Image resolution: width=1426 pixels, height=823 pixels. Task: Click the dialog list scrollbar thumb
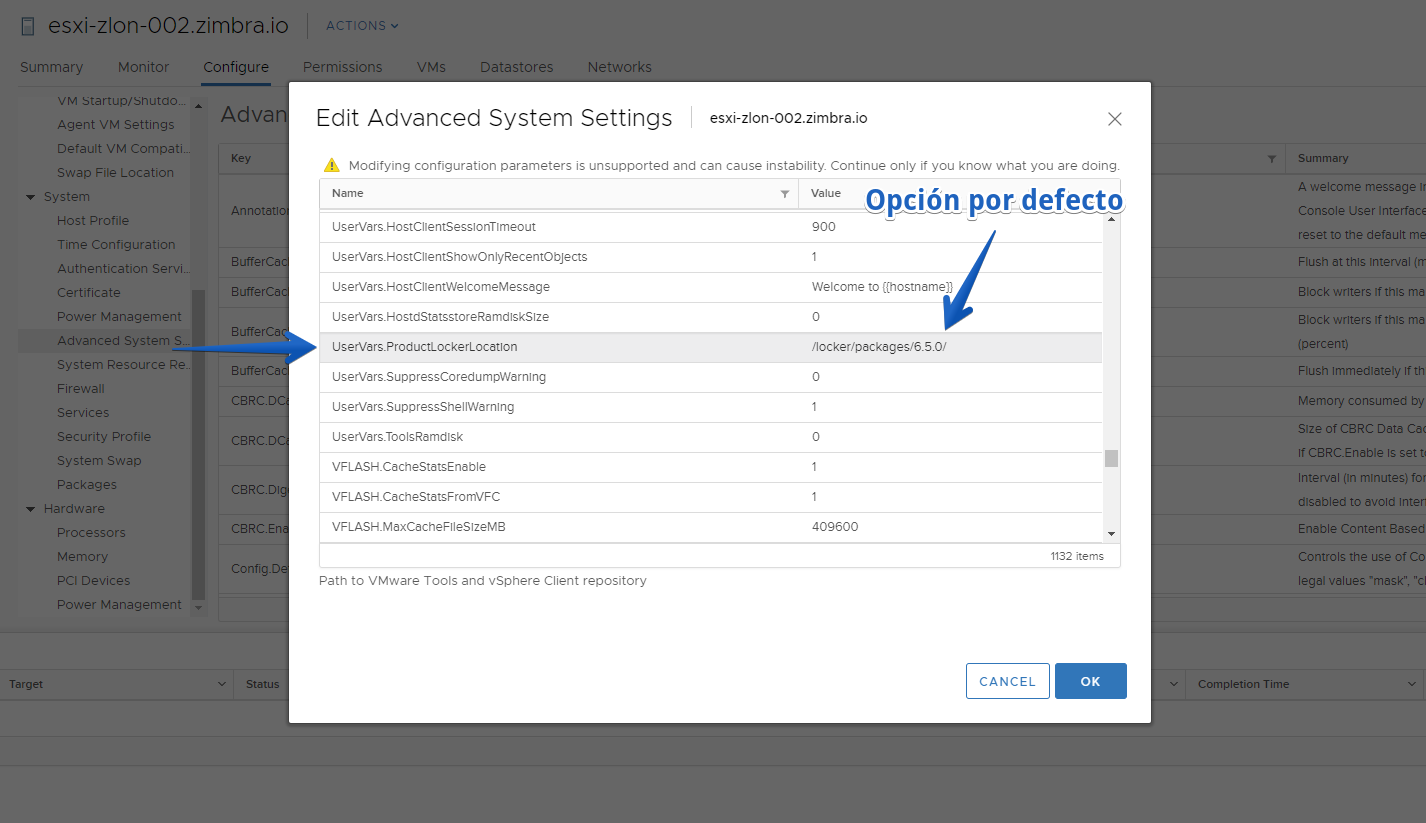1111,459
